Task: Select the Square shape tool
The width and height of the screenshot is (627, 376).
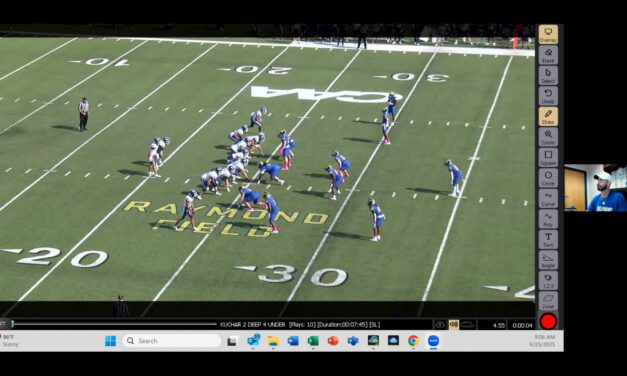Action: [x=548, y=157]
